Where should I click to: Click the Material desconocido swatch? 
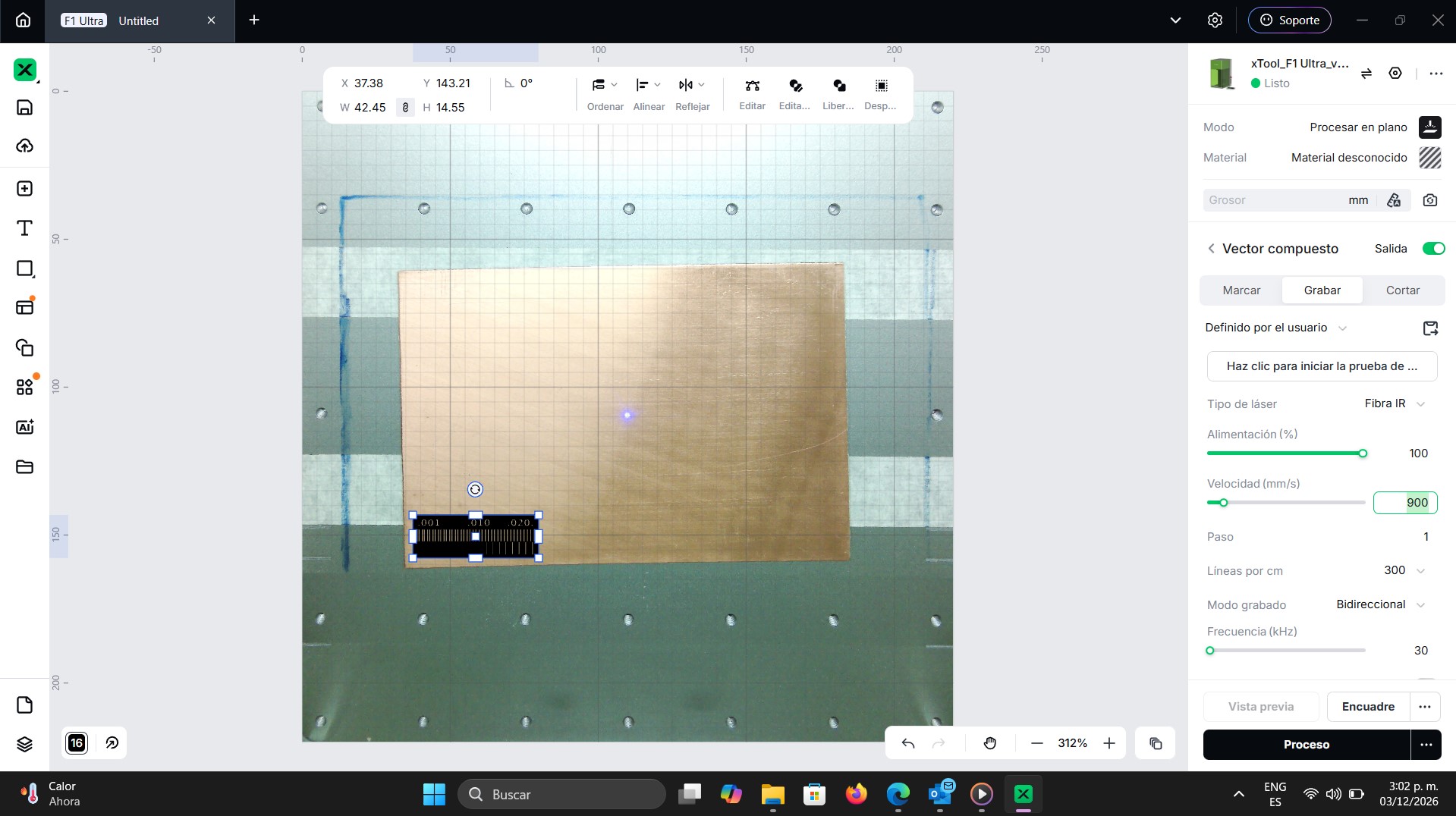(1429, 158)
